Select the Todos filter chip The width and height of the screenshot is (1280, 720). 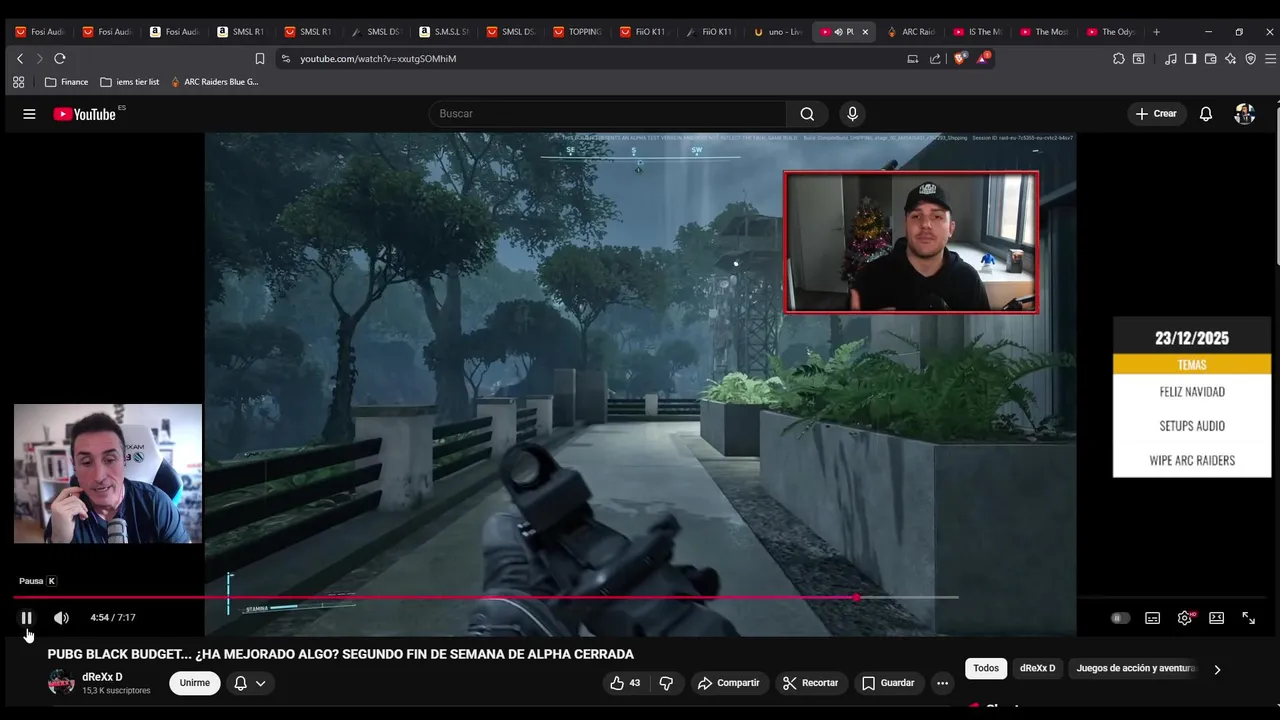[x=986, y=668]
